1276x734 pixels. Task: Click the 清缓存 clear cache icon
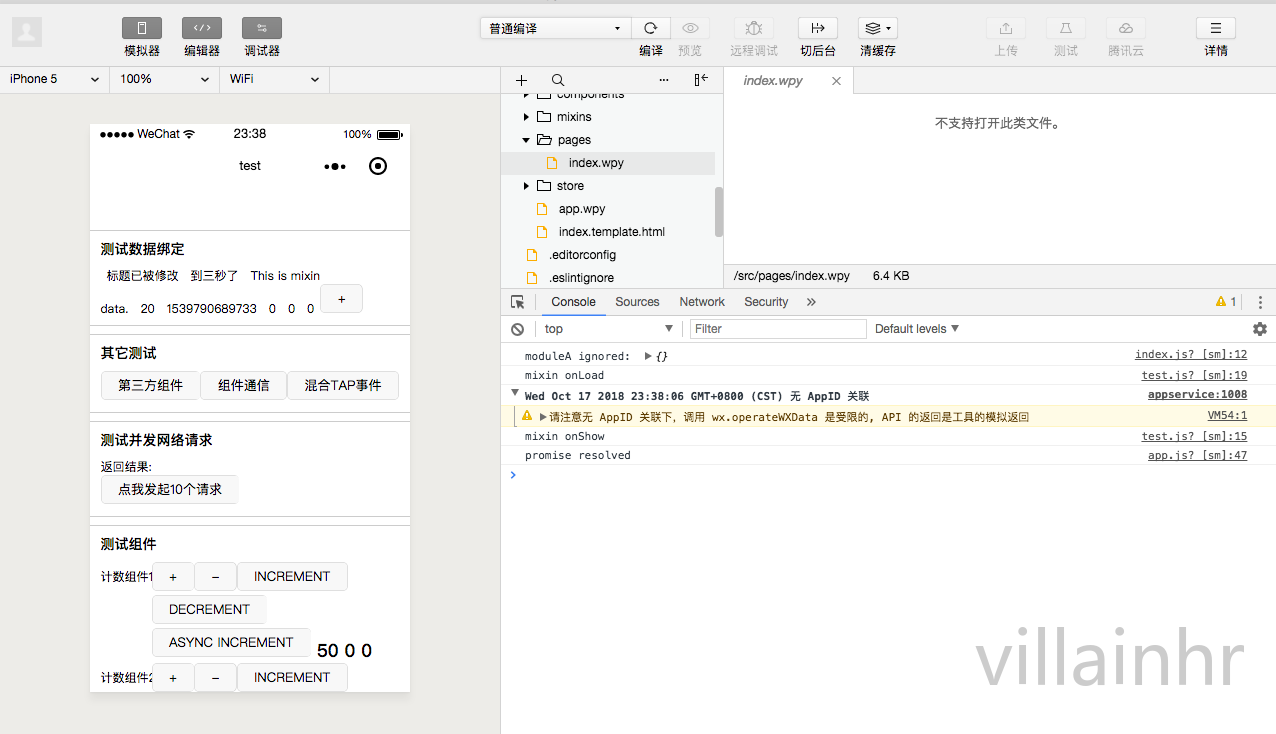(872, 27)
